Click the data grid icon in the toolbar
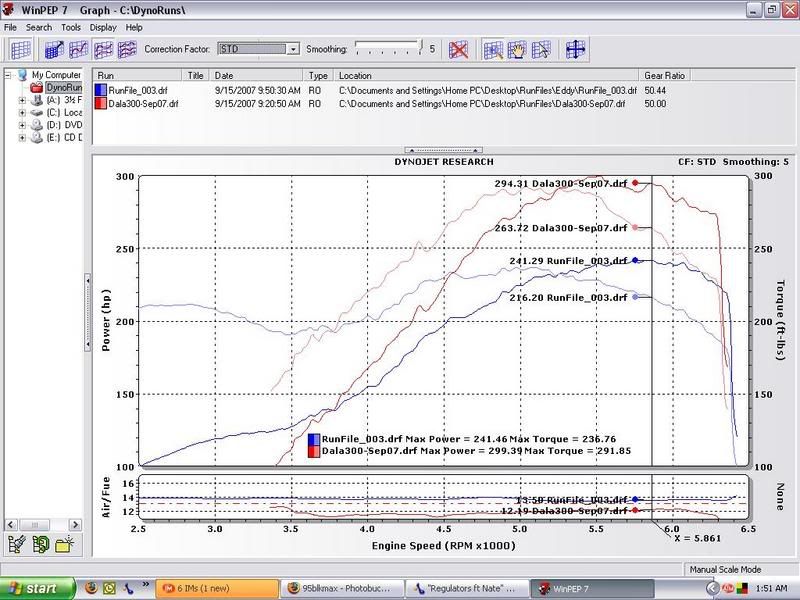This screenshot has width=800, height=600. coord(21,49)
